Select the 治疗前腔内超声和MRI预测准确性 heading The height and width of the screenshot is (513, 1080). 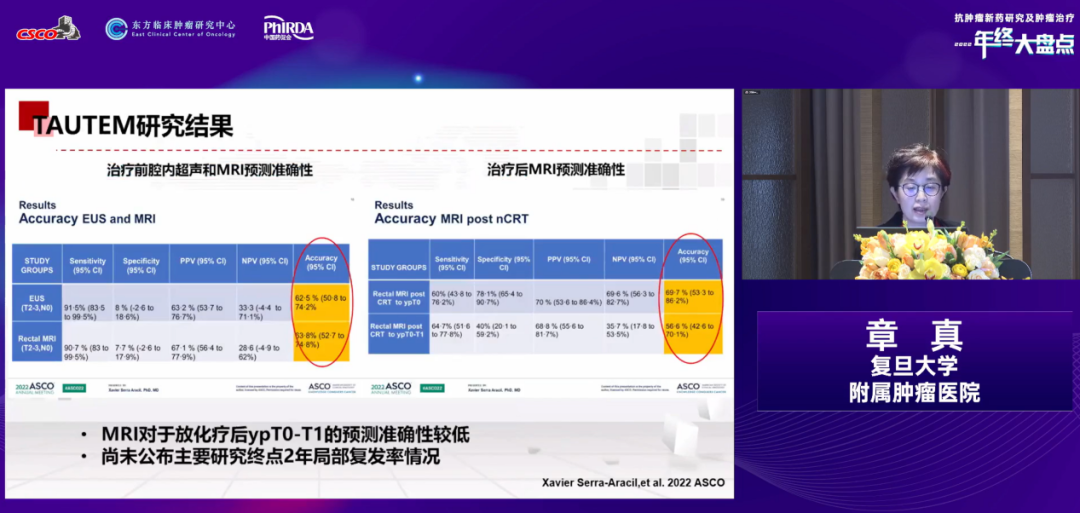point(209,170)
